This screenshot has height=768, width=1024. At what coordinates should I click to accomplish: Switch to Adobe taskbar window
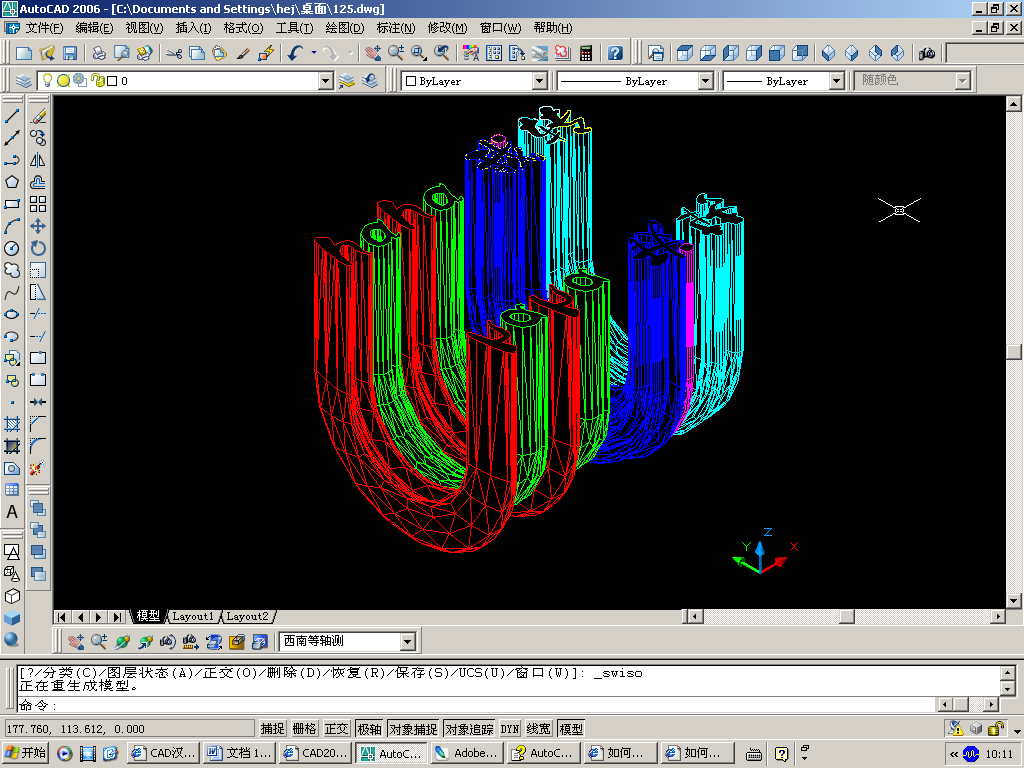467,753
